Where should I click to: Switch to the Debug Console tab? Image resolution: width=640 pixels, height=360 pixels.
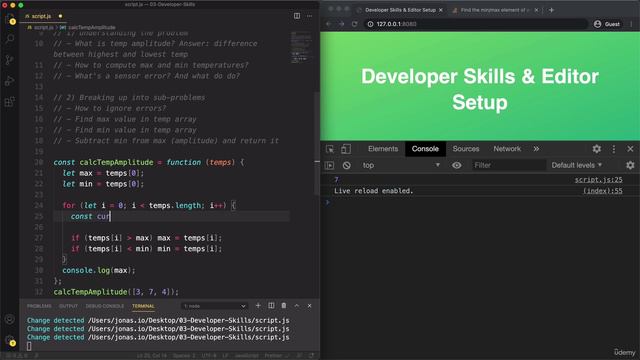point(104,306)
